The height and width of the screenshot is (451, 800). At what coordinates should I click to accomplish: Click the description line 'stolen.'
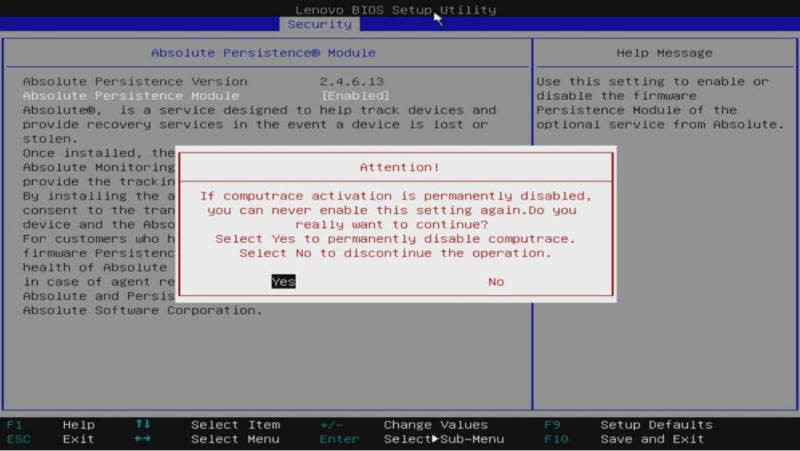pyautogui.click(x=51, y=139)
